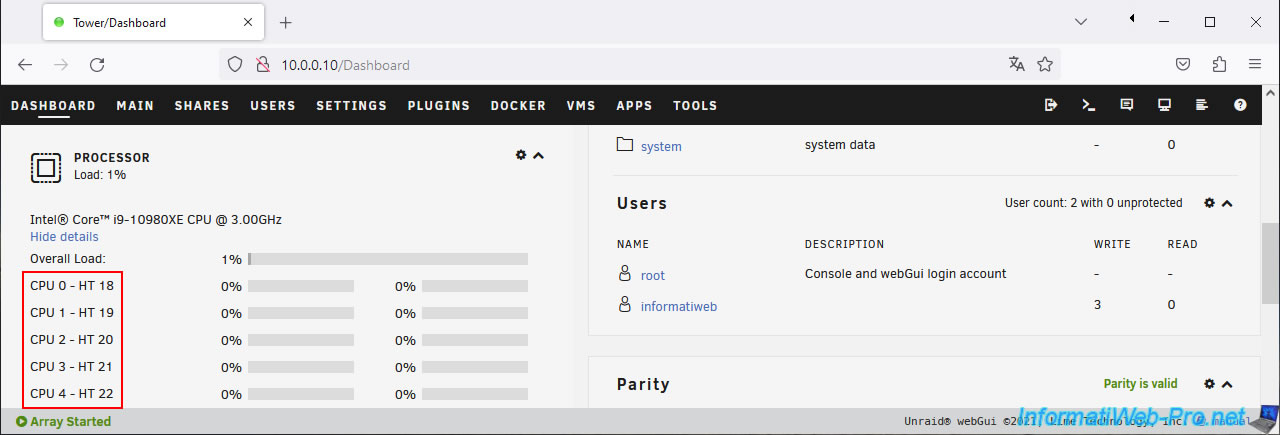Click the info monitor icon in header
Screen dimensions: 1280x435
pos(1164,105)
